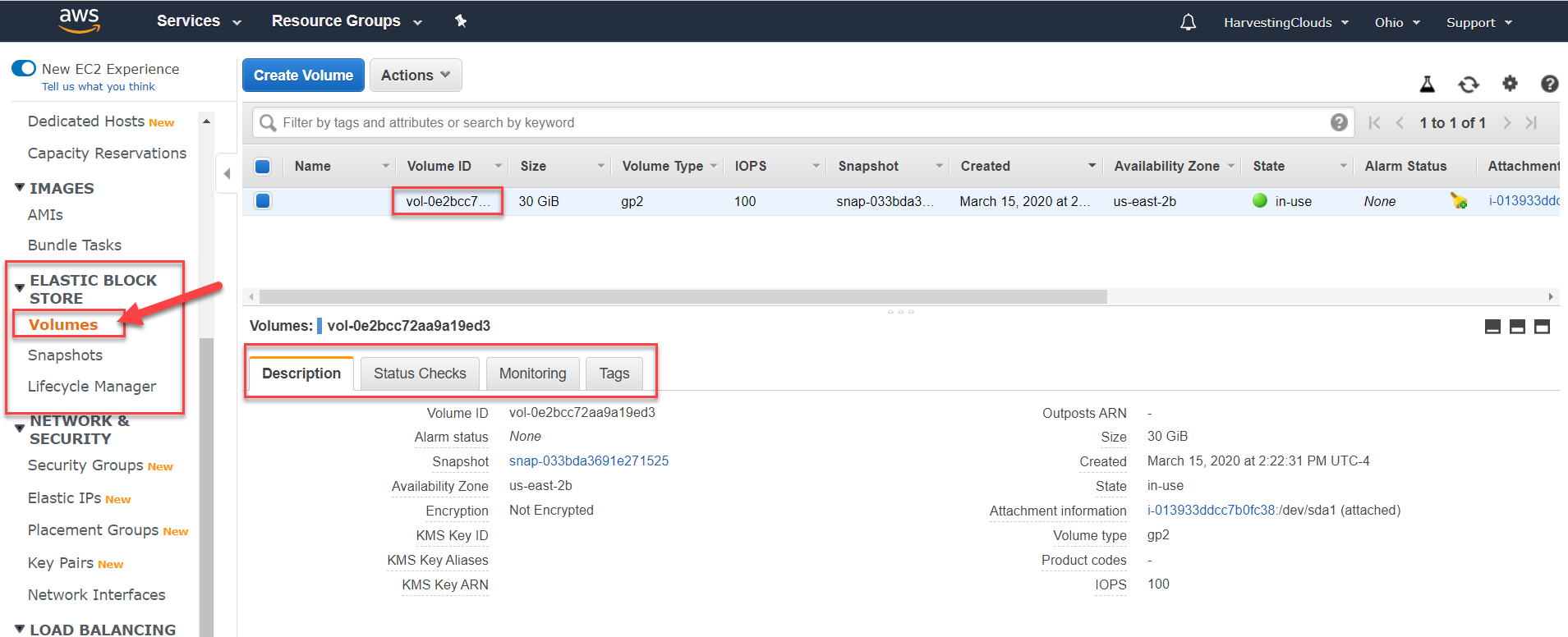Go to last page of results
This screenshot has height=637, width=1568.
pos(1531,122)
